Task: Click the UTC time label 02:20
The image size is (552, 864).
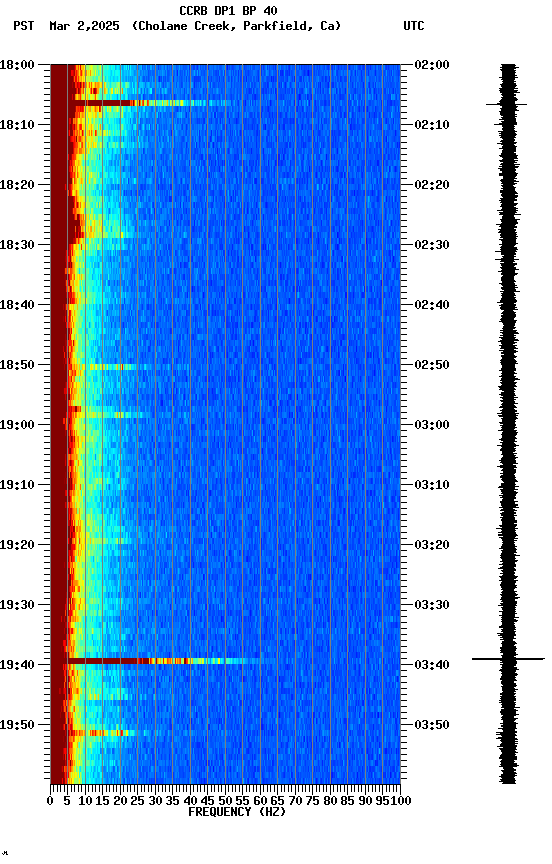Action: 432,185
